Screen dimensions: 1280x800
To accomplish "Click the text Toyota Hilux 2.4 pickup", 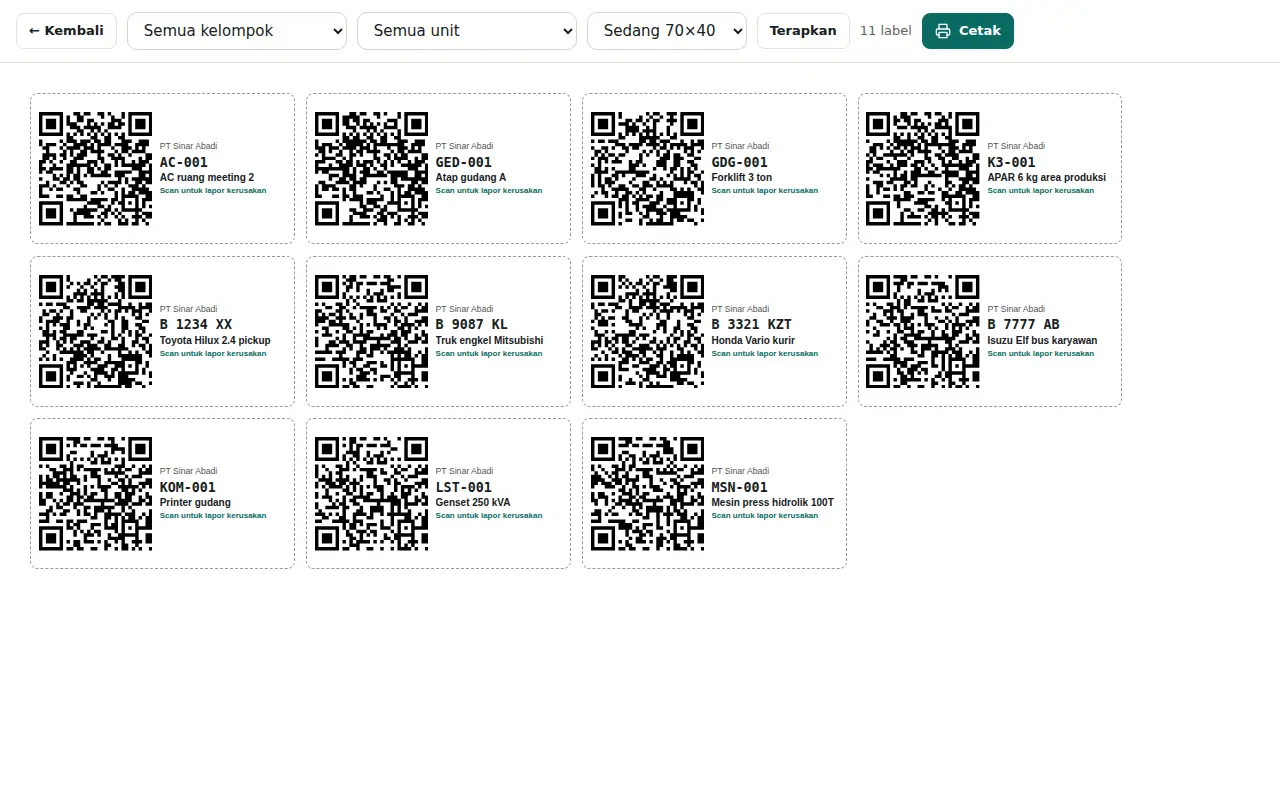I will (215, 340).
